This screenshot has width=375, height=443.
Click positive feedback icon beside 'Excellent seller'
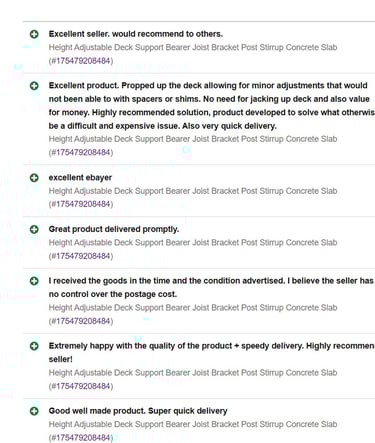point(34,34)
